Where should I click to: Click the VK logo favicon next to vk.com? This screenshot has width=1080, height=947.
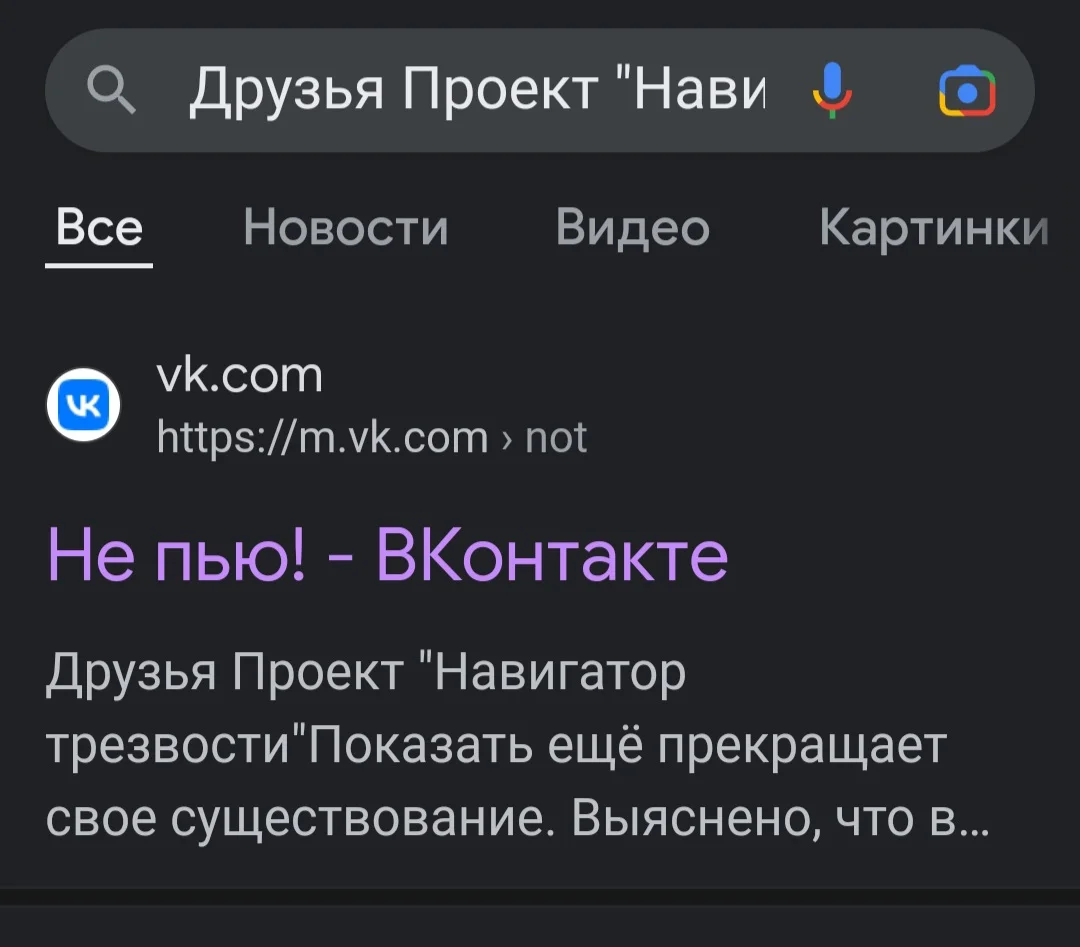click(x=84, y=404)
